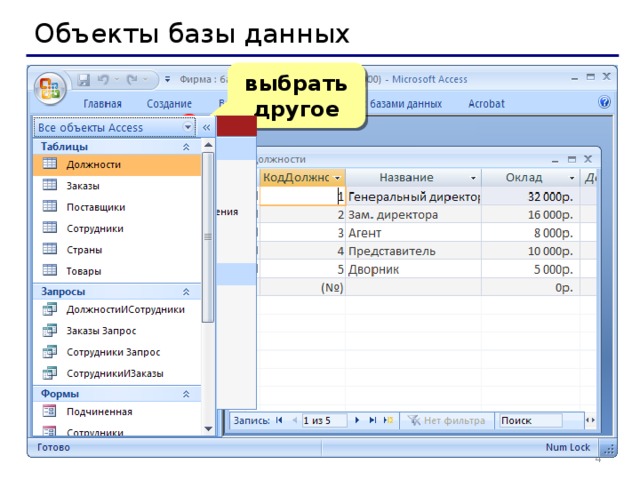Viewport: 640px width, 480px height.
Task: Go to last record navigation button
Action: pyautogui.click(x=372, y=420)
